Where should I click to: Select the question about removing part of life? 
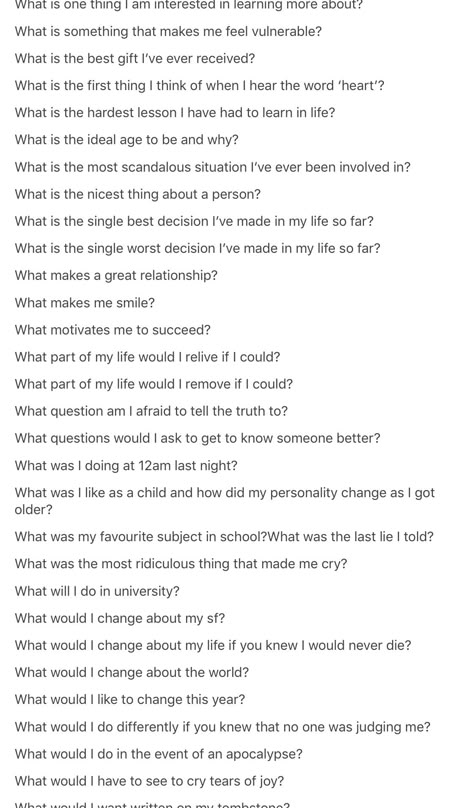tap(154, 384)
